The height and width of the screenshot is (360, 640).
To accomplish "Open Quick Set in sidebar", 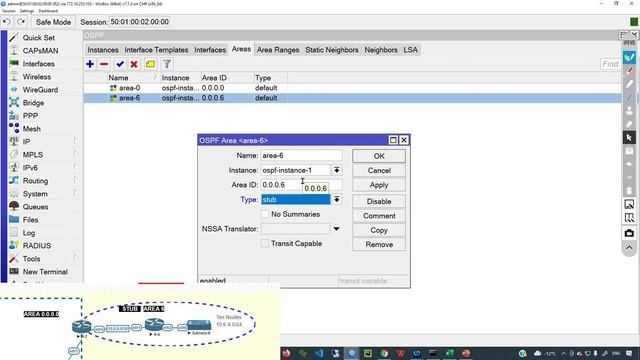I will (39, 38).
